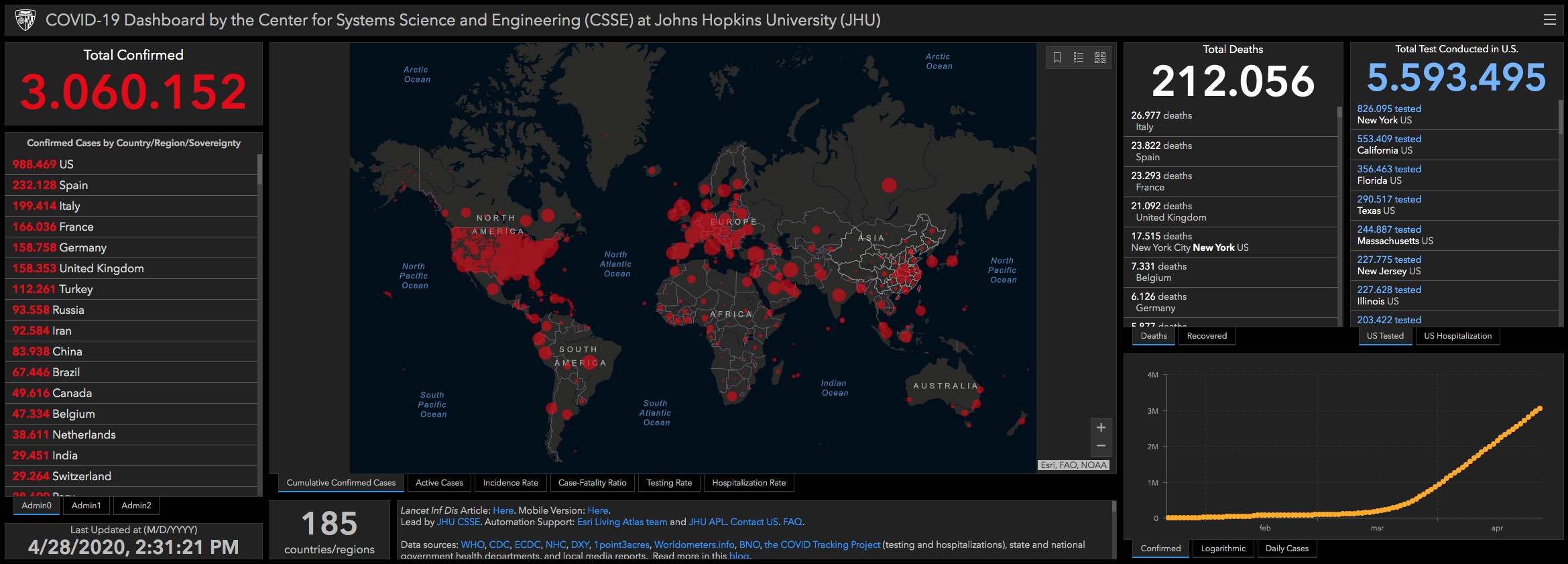Switch to Active Cases map tab
The image size is (1568, 564).
coord(439,483)
